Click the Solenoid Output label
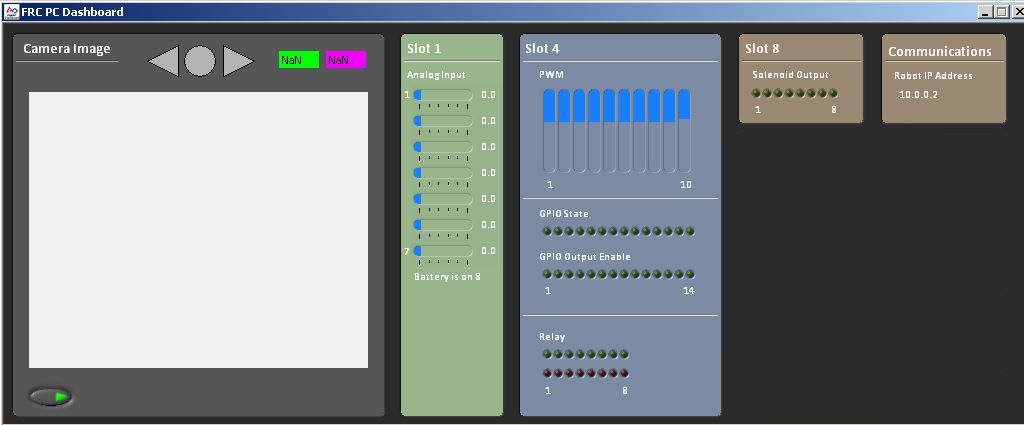This screenshot has width=1024, height=425. click(790, 75)
